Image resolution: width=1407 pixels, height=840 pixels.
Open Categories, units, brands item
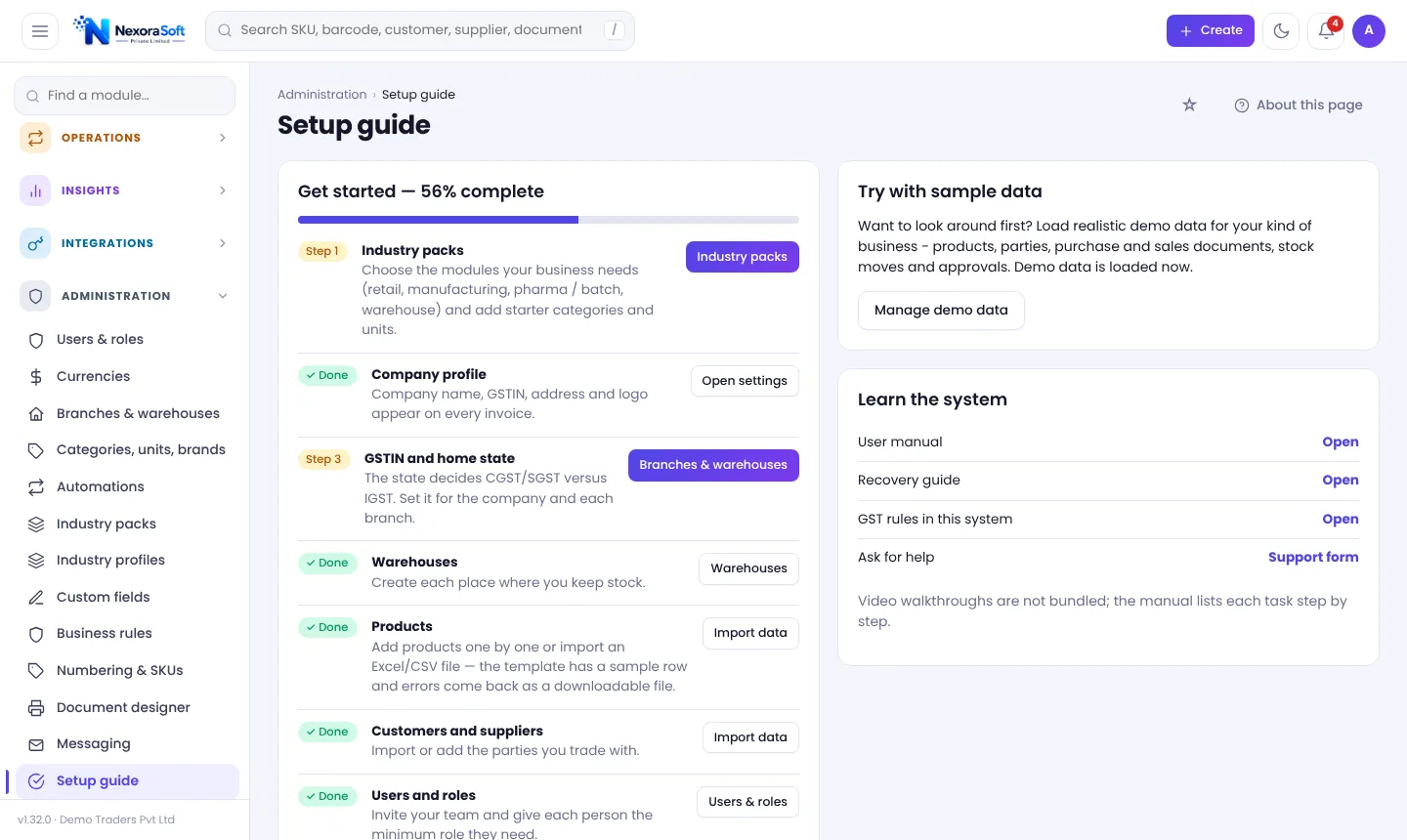click(127, 450)
